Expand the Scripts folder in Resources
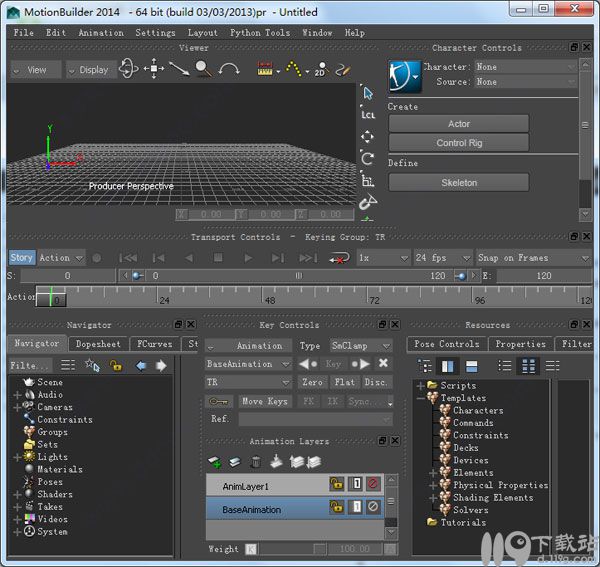 pos(420,386)
